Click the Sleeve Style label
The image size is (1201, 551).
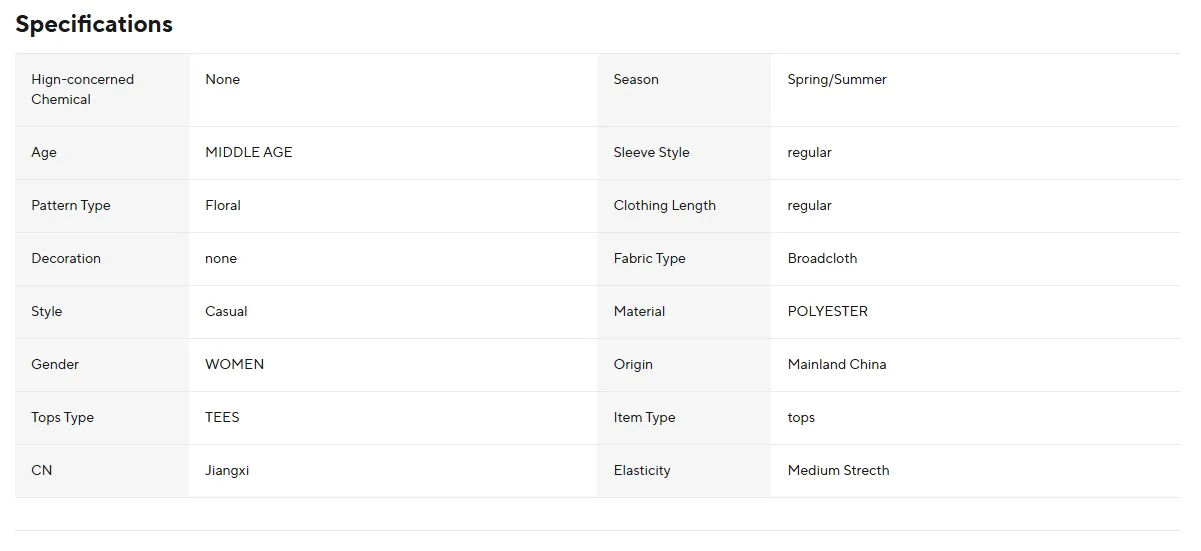(x=652, y=153)
